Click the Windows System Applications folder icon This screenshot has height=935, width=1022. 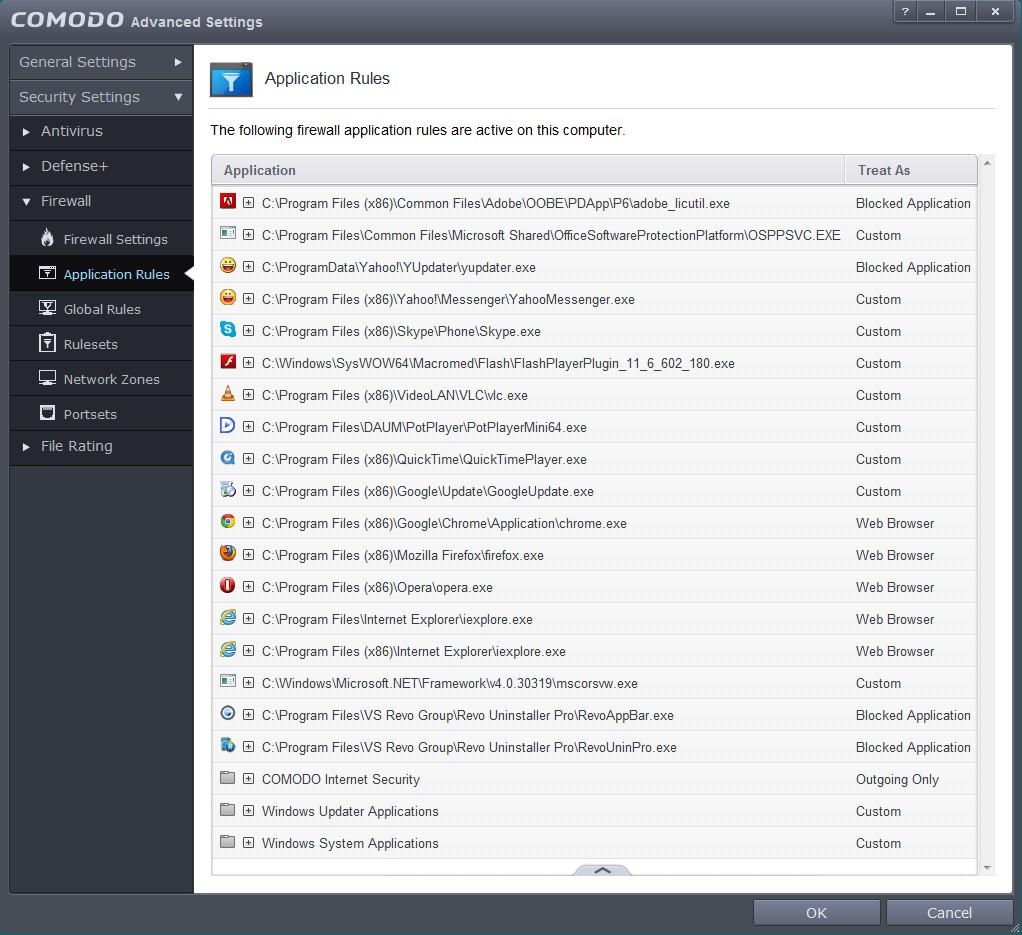point(227,841)
